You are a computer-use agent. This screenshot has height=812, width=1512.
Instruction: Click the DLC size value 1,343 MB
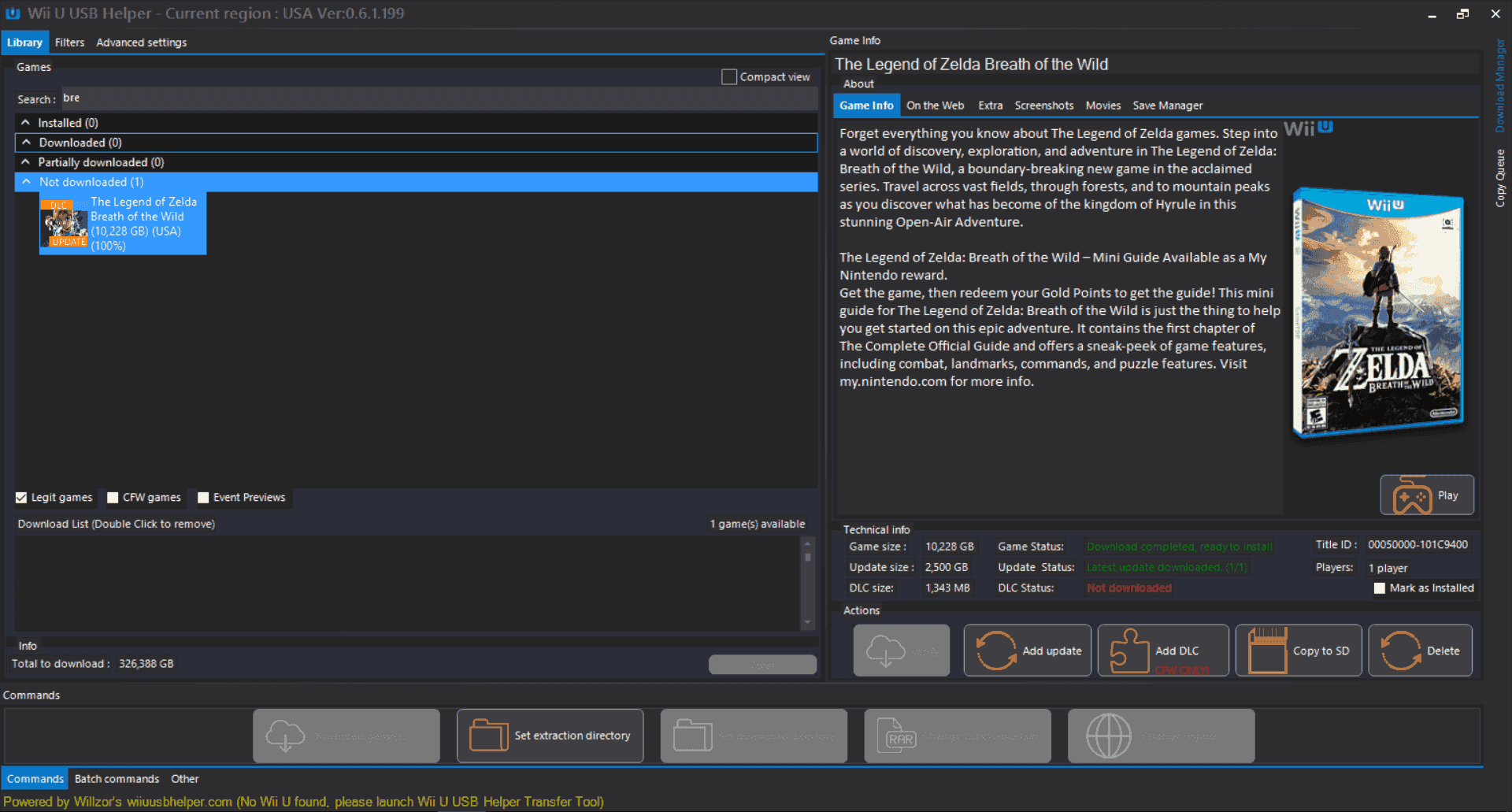click(947, 588)
